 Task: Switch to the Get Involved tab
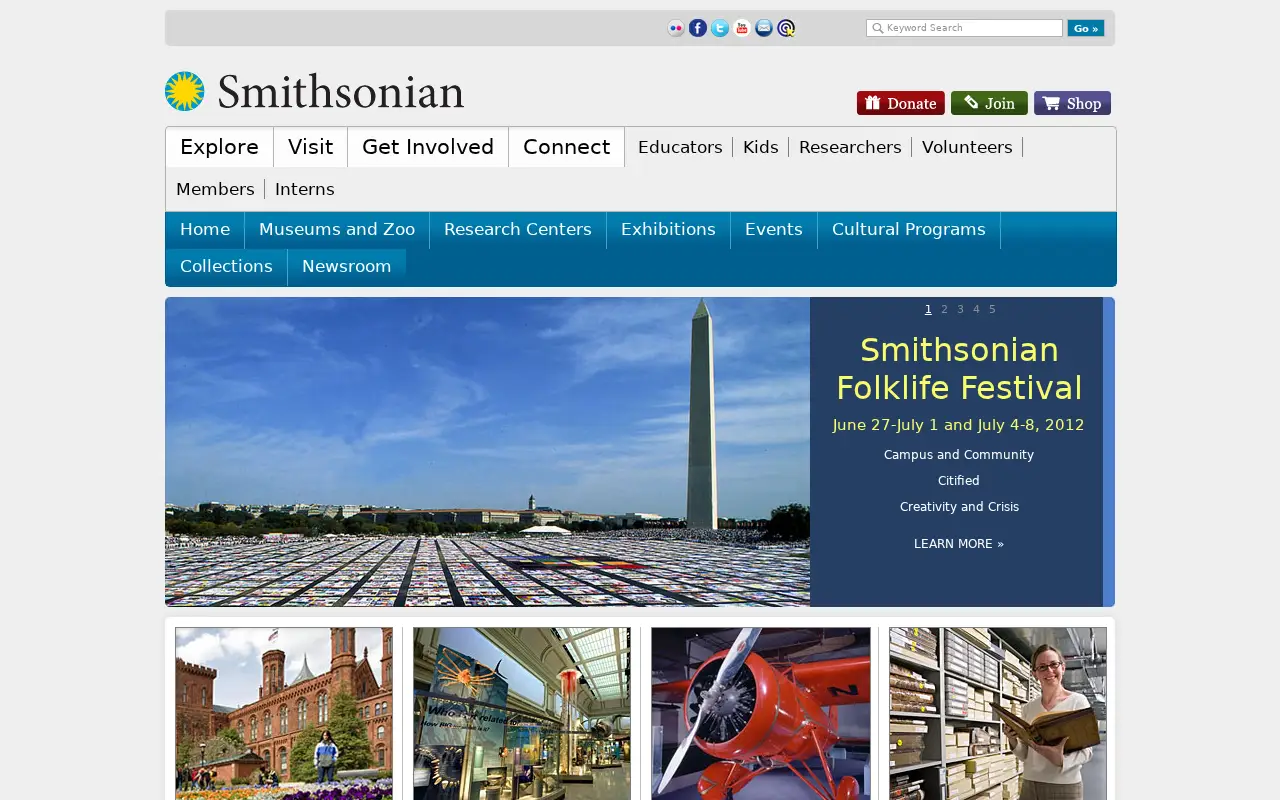click(x=428, y=147)
